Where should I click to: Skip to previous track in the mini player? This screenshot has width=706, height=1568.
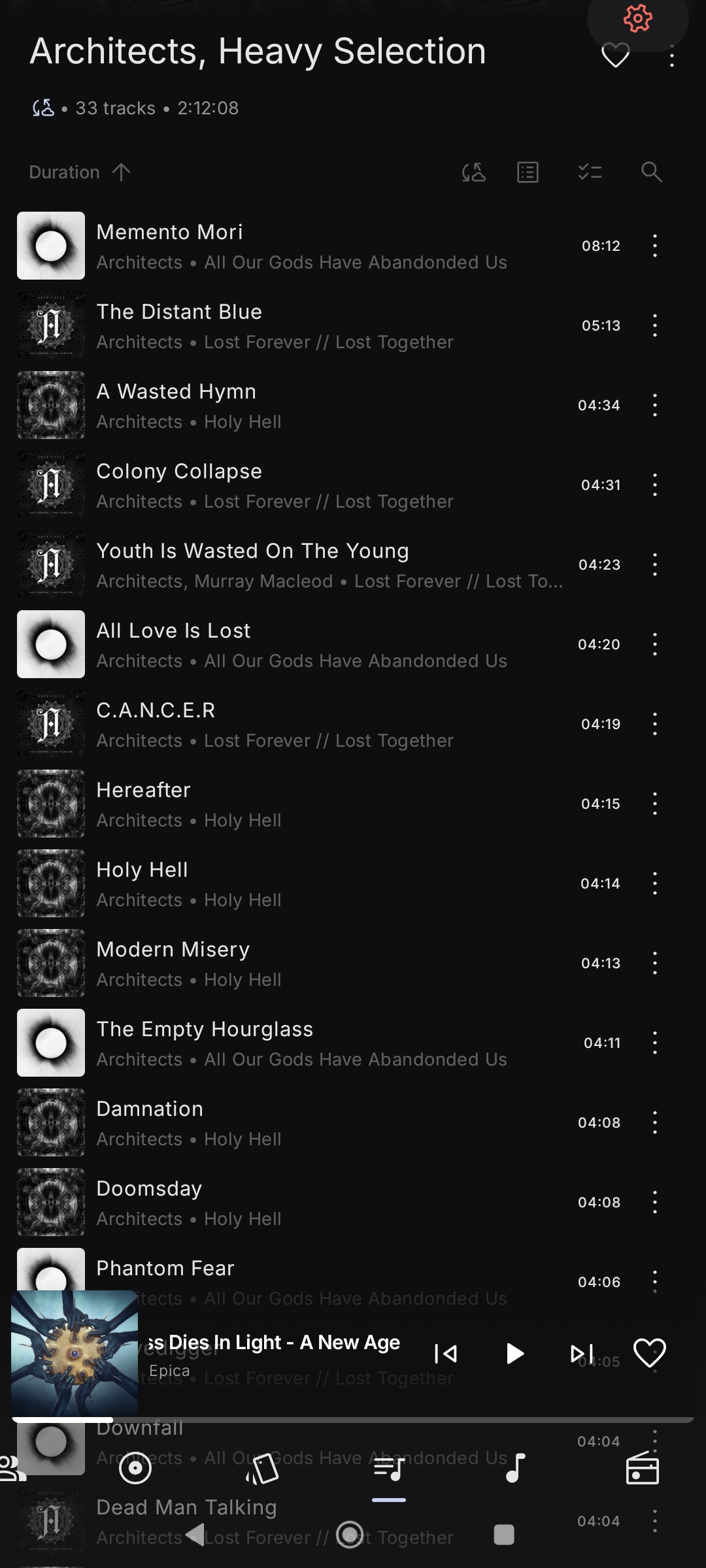(446, 1354)
